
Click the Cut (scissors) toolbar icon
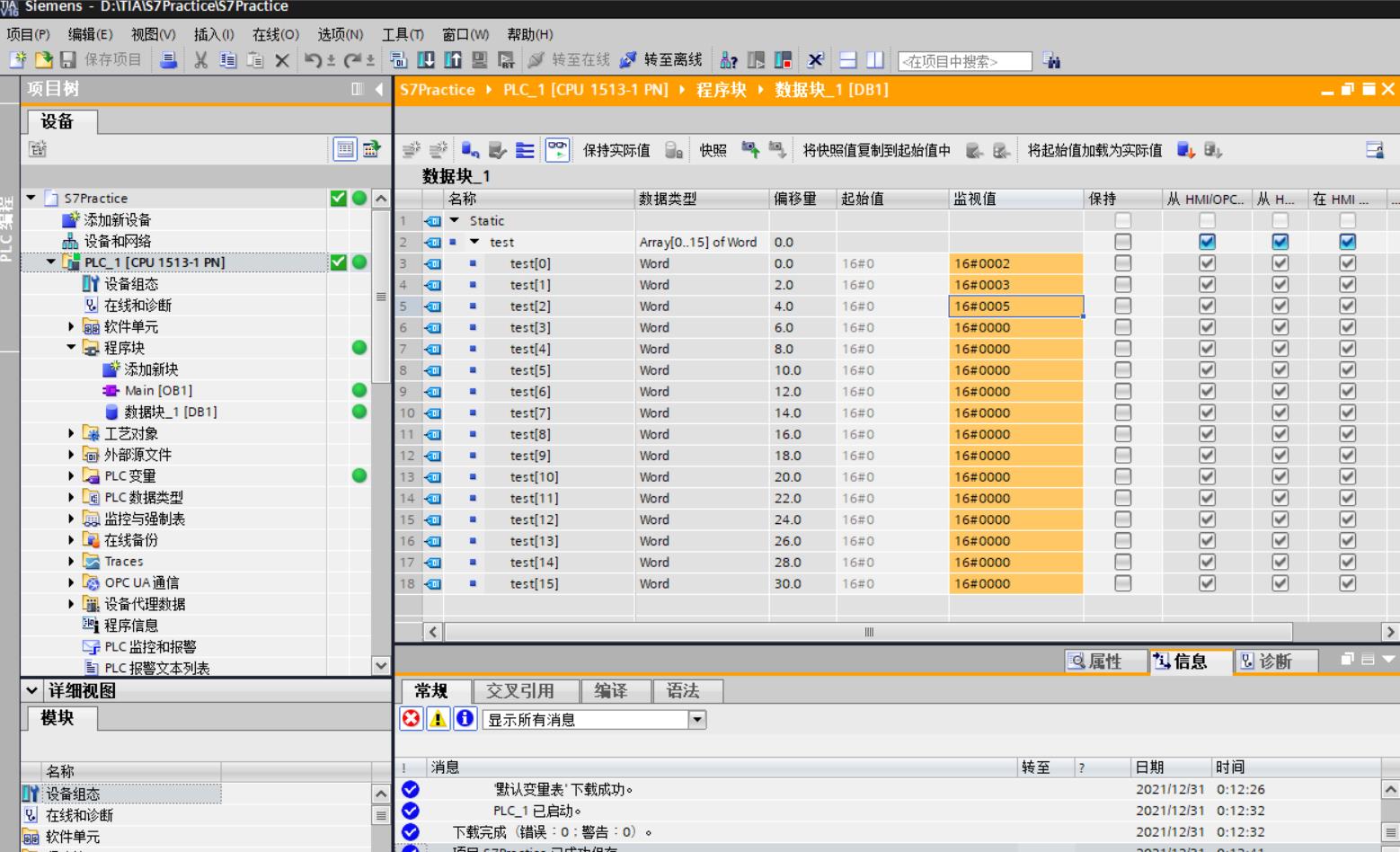(x=200, y=61)
